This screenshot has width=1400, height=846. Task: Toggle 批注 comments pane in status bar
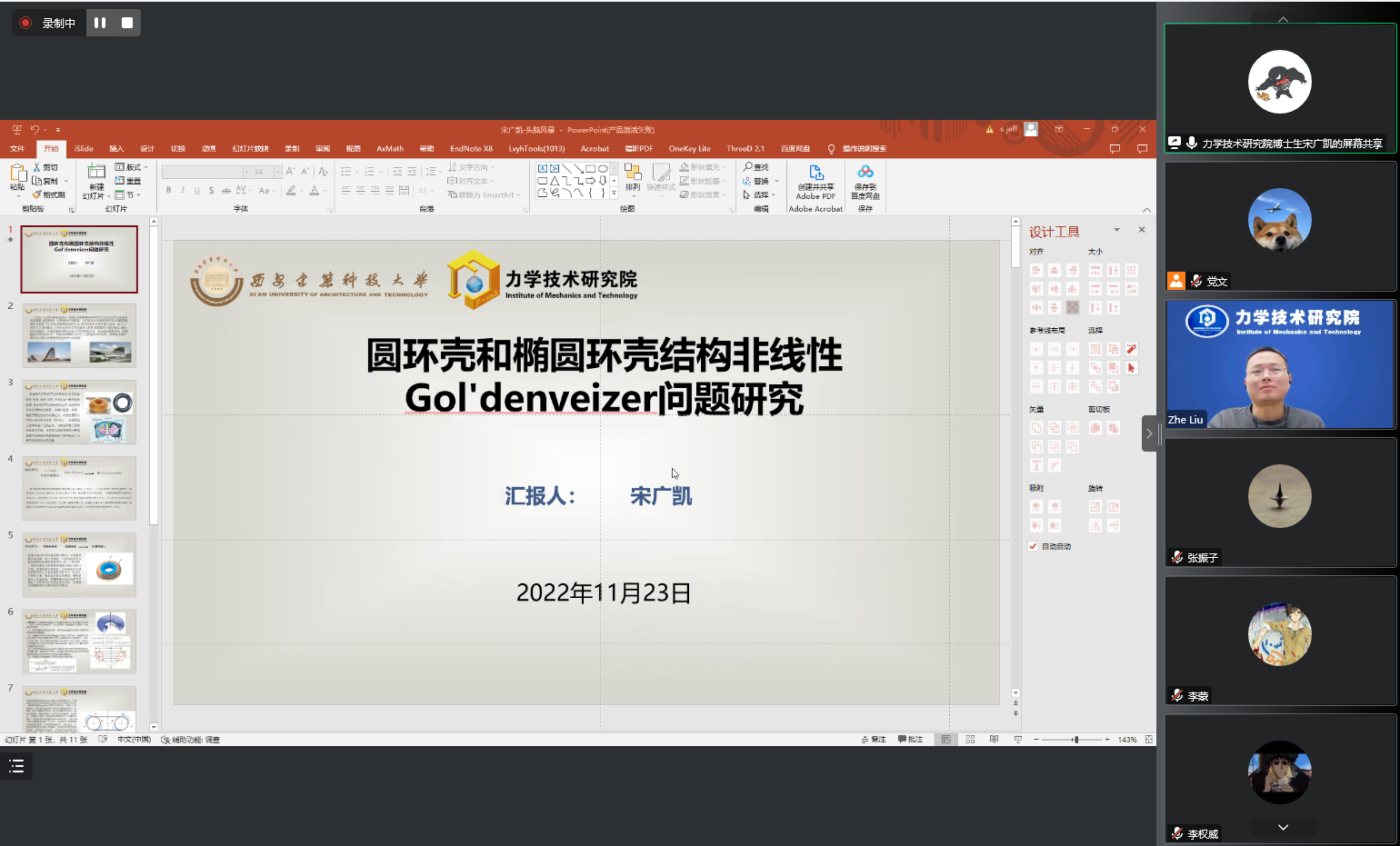point(910,740)
